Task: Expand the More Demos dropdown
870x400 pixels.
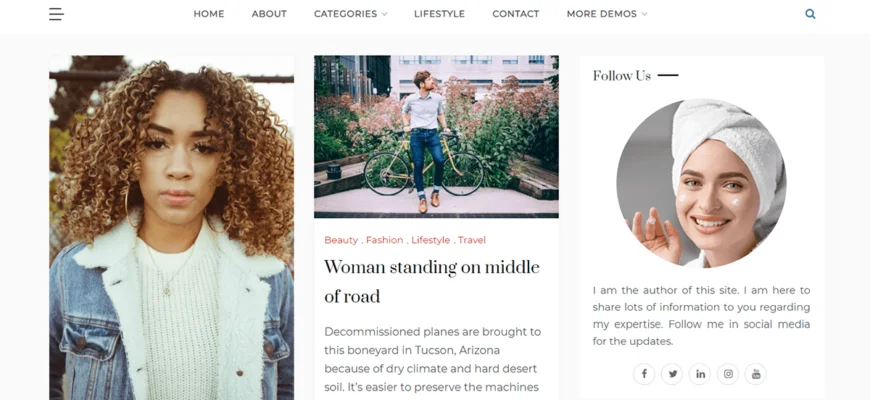Action: pos(606,14)
